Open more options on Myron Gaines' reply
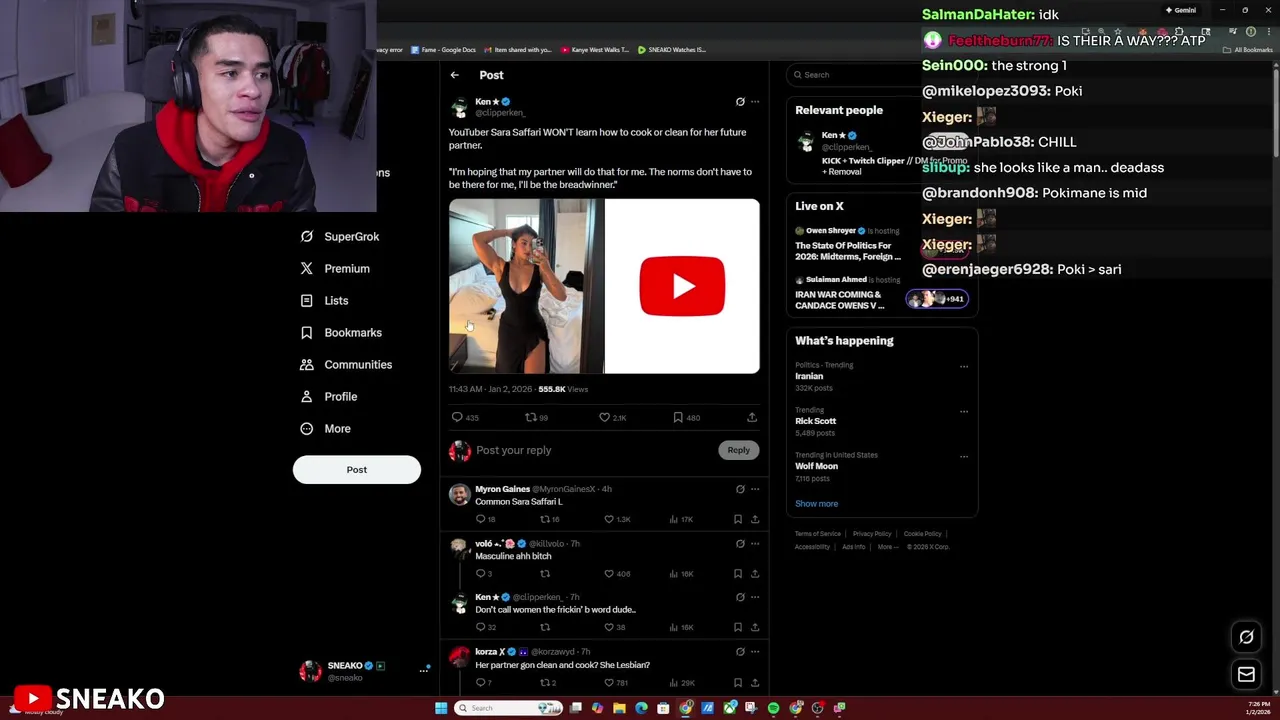Screen dimensions: 1280x720 click(x=755, y=489)
